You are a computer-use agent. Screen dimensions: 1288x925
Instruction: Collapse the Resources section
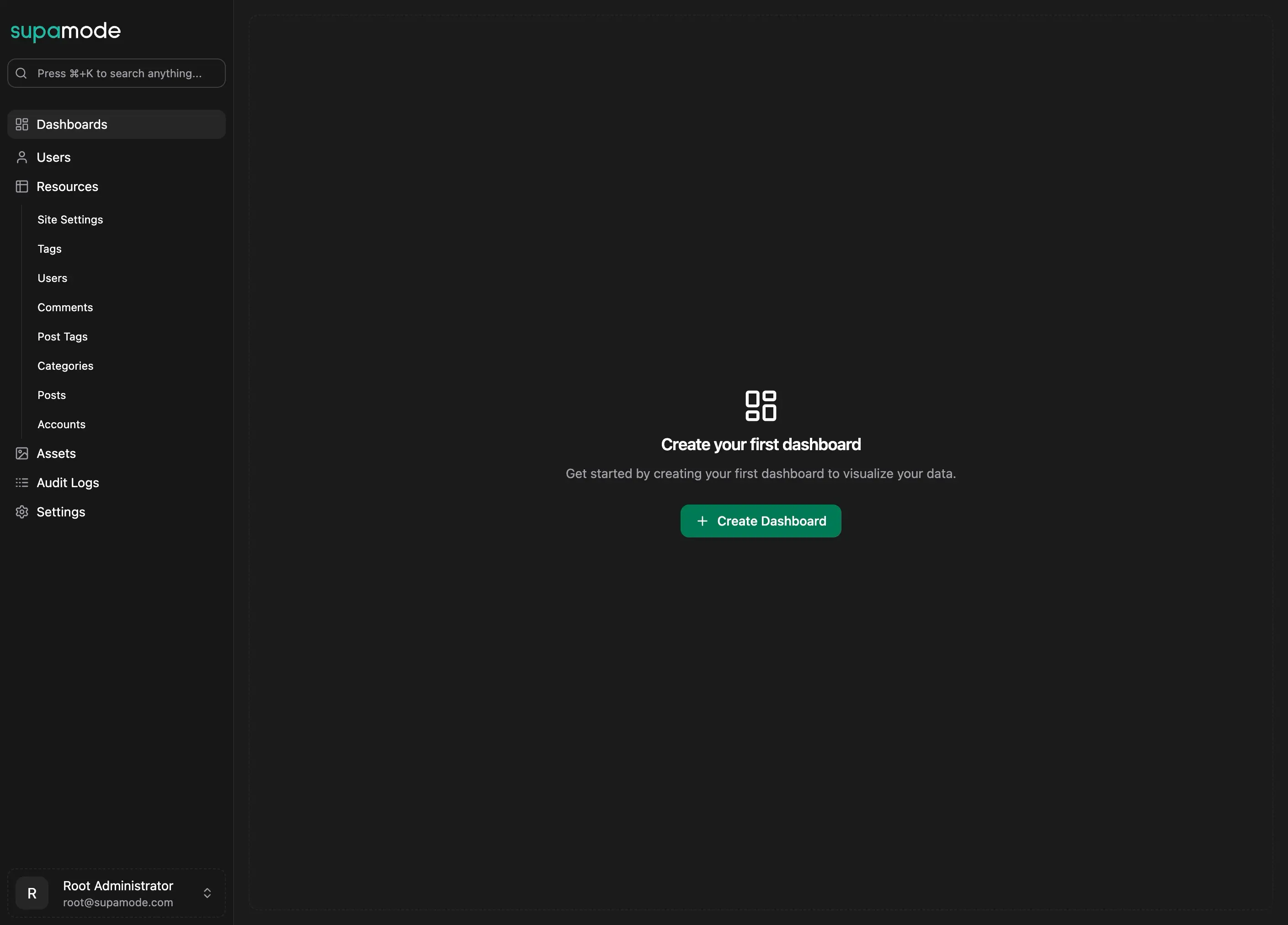click(x=68, y=186)
